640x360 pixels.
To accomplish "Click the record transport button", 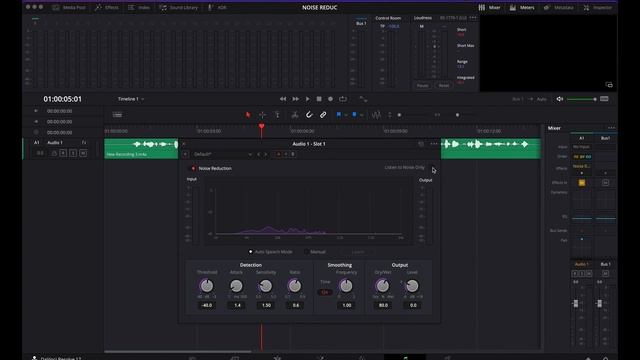I will click(x=331, y=99).
